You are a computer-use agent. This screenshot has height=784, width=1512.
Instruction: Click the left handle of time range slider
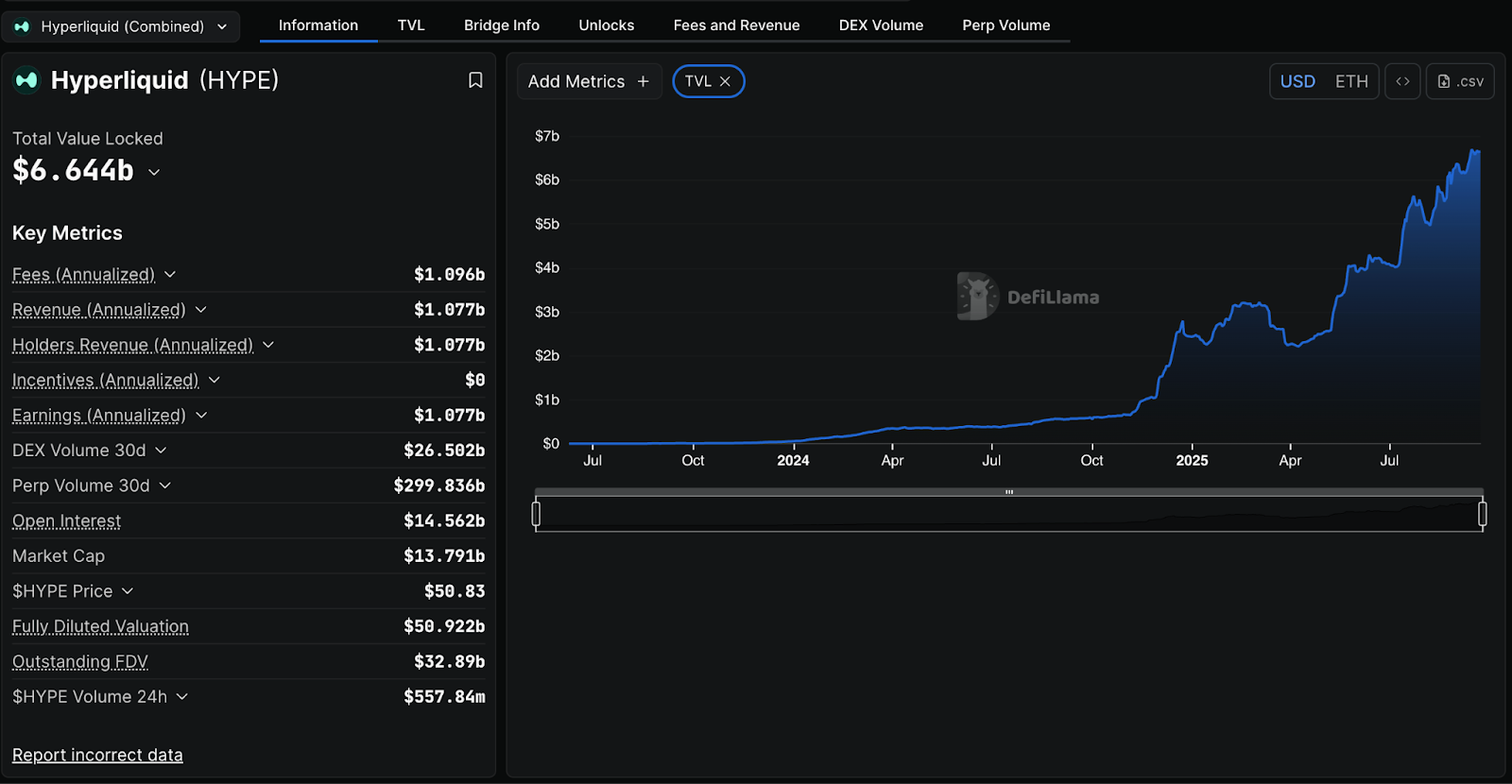pos(536,514)
